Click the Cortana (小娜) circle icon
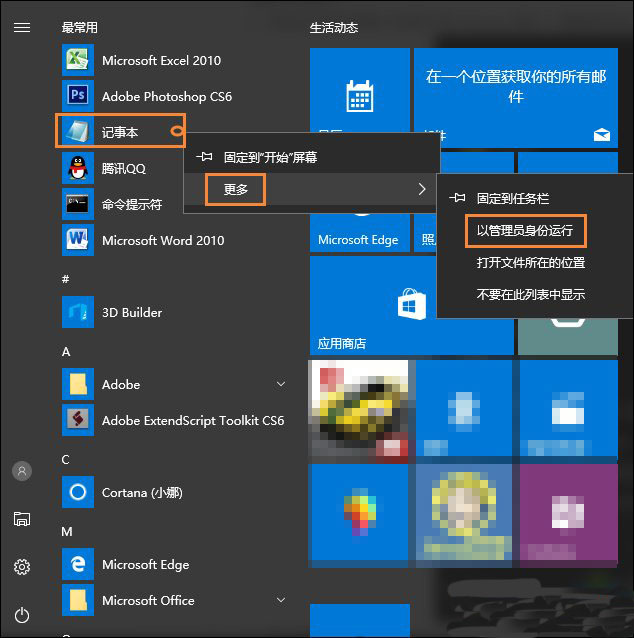Image resolution: width=634 pixels, height=638 pixels. pos(78,492)
